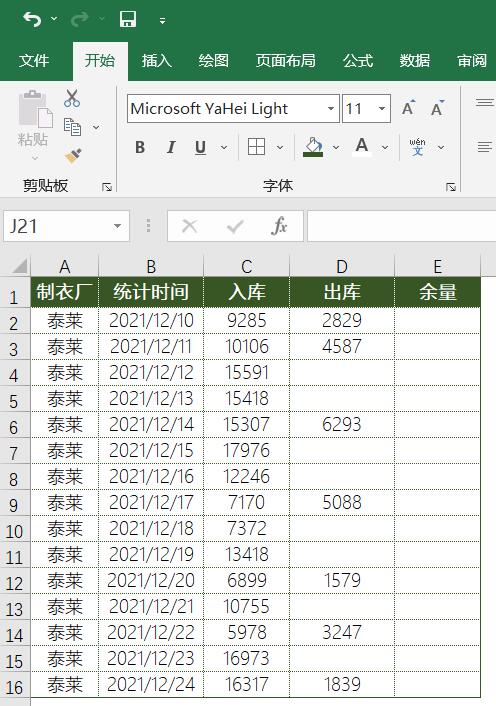
Task: Increase font size with larger A icon
Action: click(409, 108)
